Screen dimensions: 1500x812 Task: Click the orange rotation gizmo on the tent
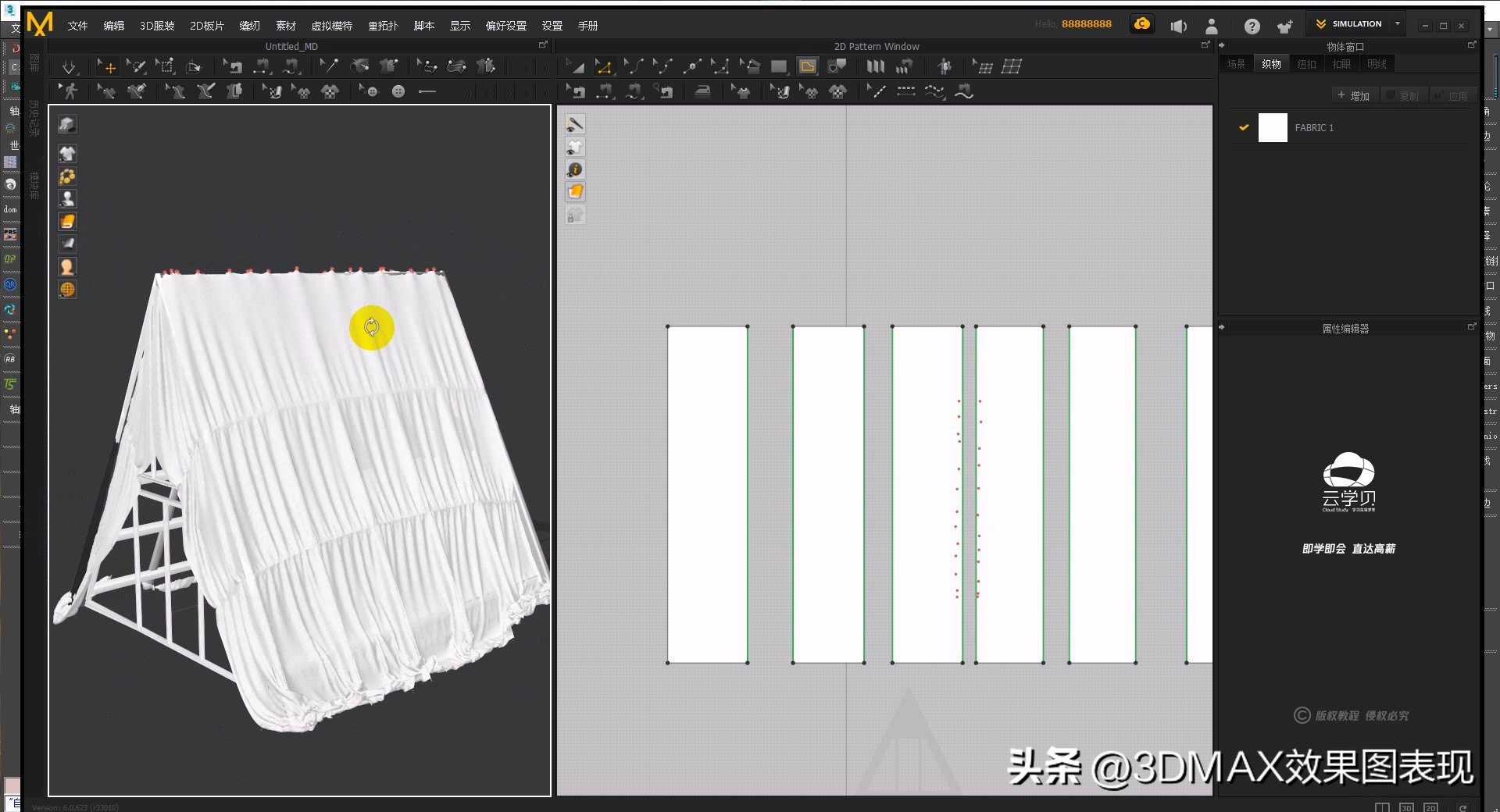tap(372, 328)
